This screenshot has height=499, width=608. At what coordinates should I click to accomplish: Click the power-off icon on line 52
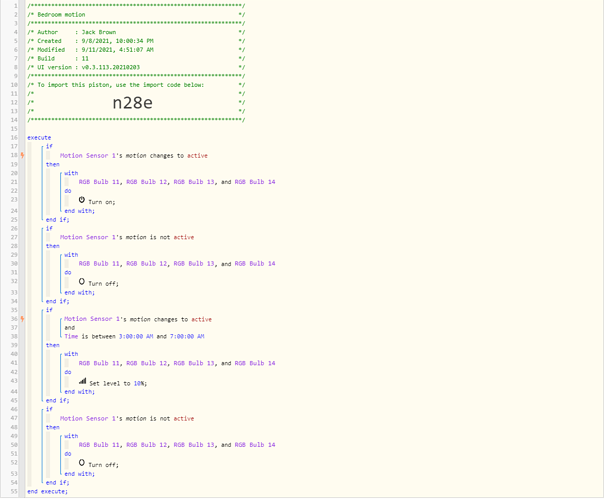pos(82,463)
